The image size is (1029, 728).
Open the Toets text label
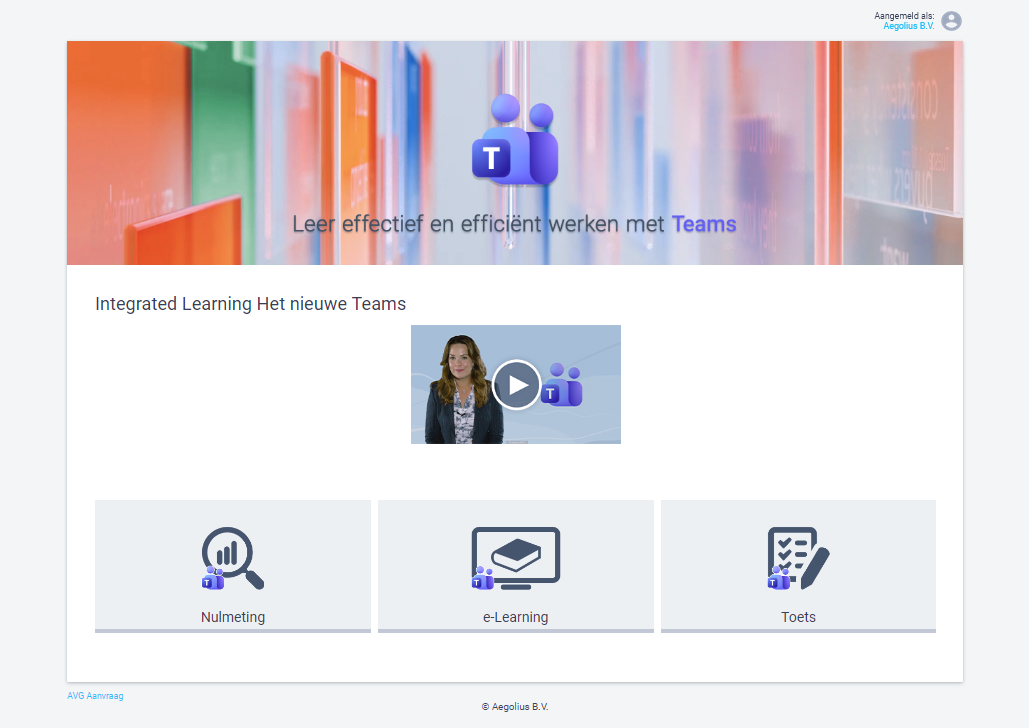[798, 617]
